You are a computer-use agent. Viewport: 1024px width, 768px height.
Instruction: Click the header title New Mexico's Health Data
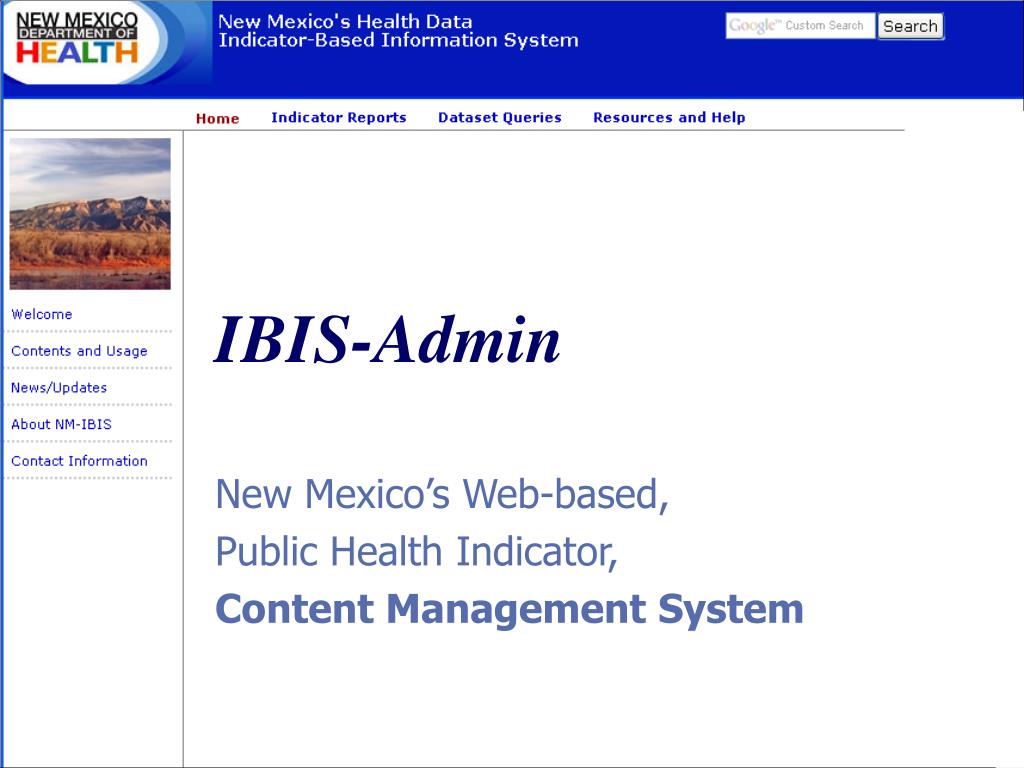tap(345, 22)
